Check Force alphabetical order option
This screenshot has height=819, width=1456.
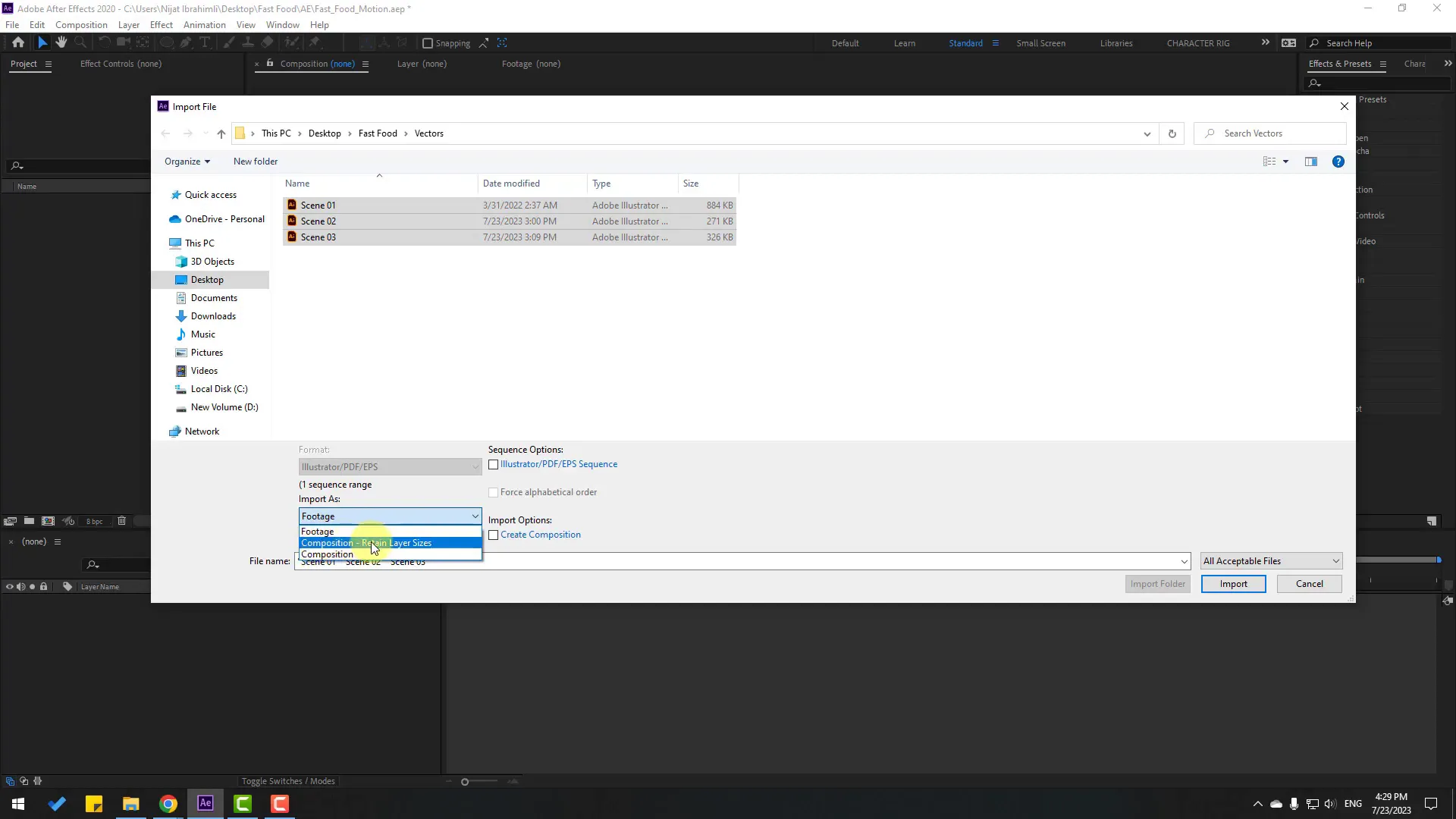(x=493, y=491)
